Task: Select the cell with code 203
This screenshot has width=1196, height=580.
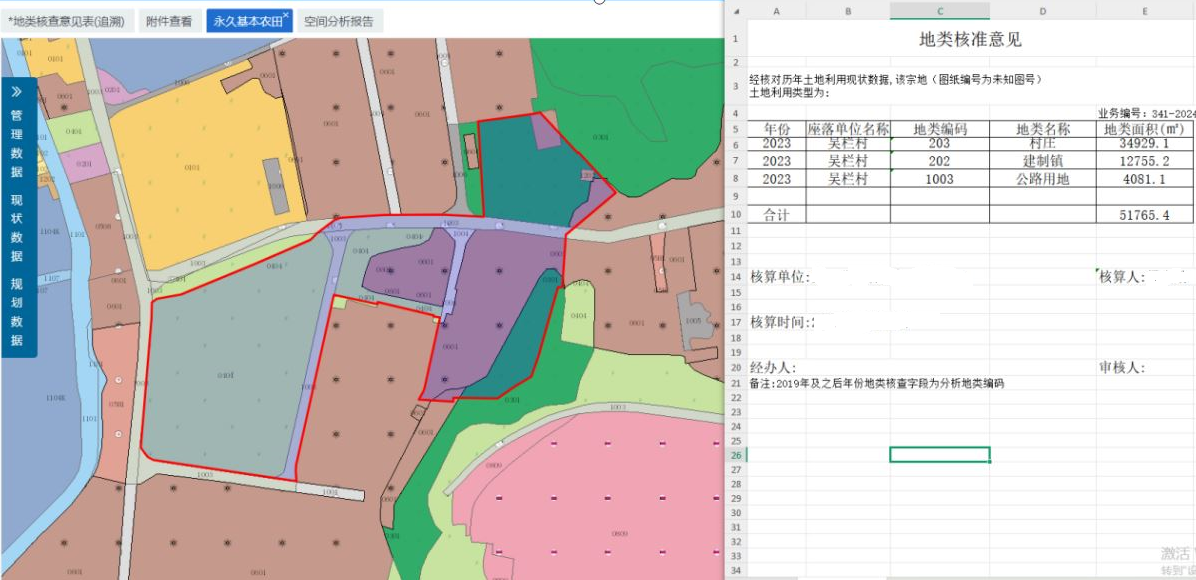Action: [940, 143]
